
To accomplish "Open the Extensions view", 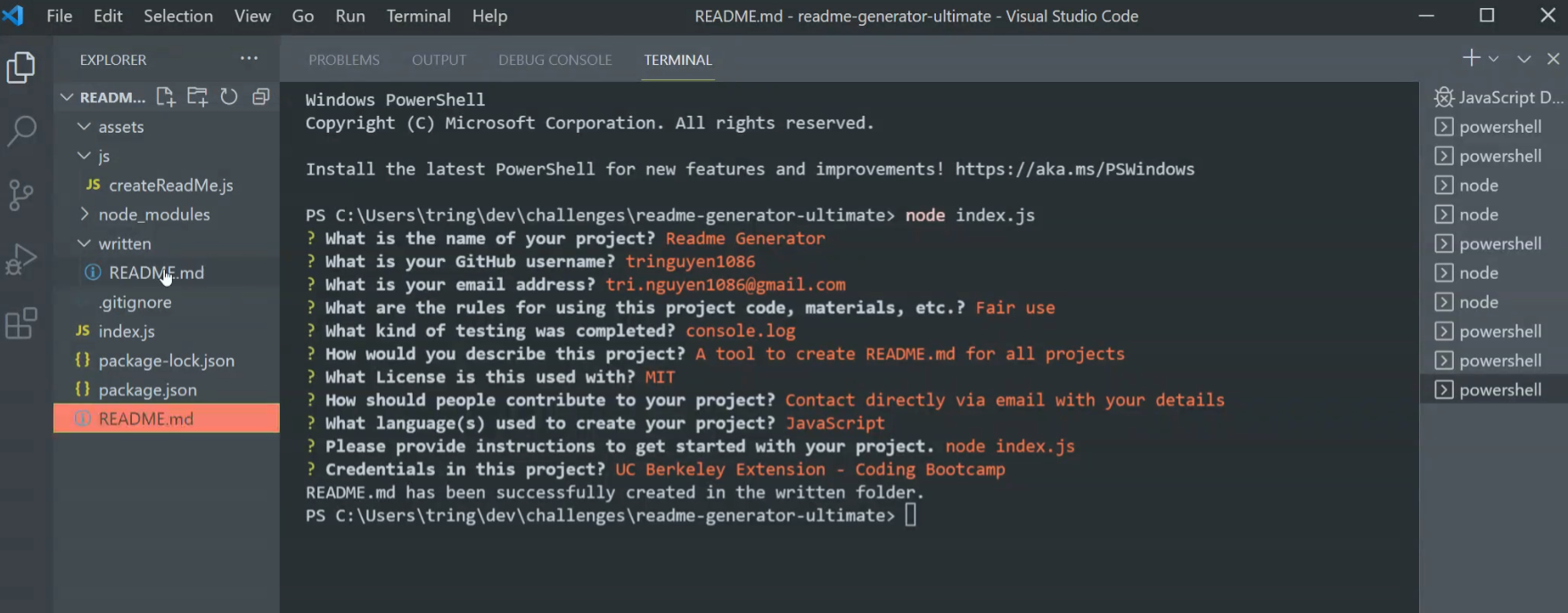I will click(x=21, y=323).
